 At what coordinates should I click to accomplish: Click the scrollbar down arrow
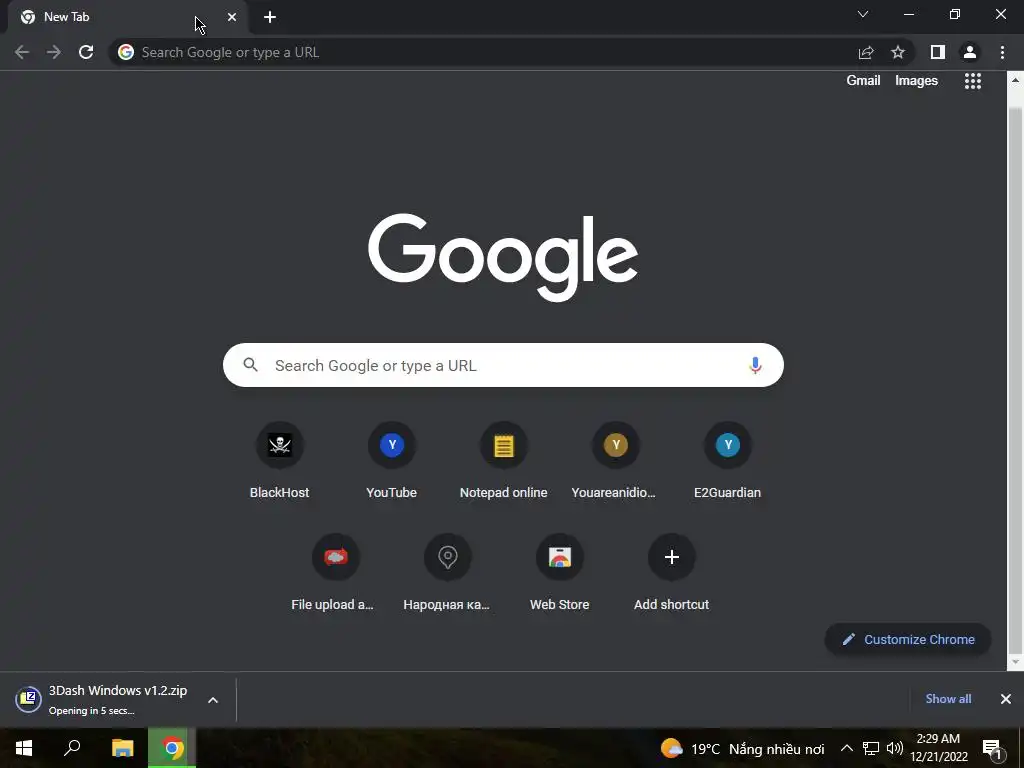(x=1016, y=663)
